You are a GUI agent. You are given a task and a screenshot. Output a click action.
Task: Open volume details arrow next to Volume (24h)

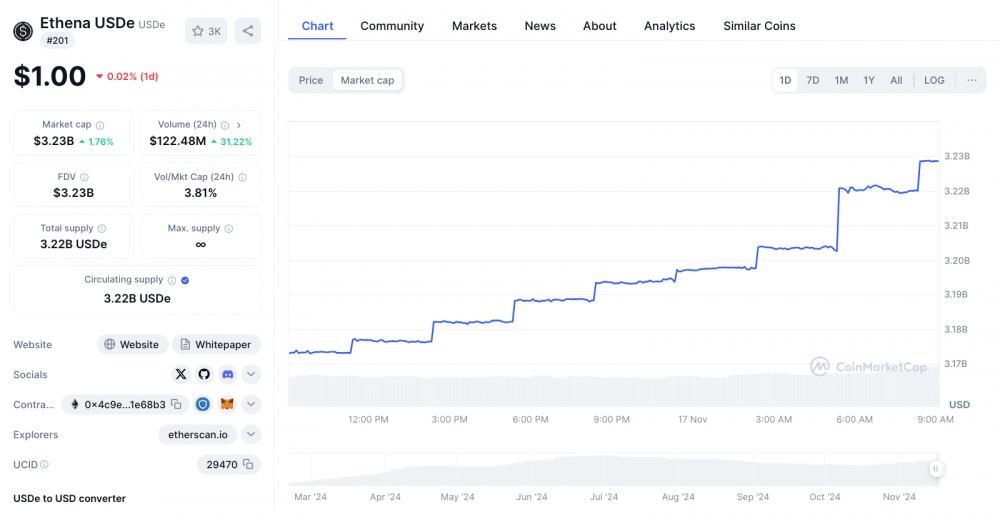[x=239, y=126]
